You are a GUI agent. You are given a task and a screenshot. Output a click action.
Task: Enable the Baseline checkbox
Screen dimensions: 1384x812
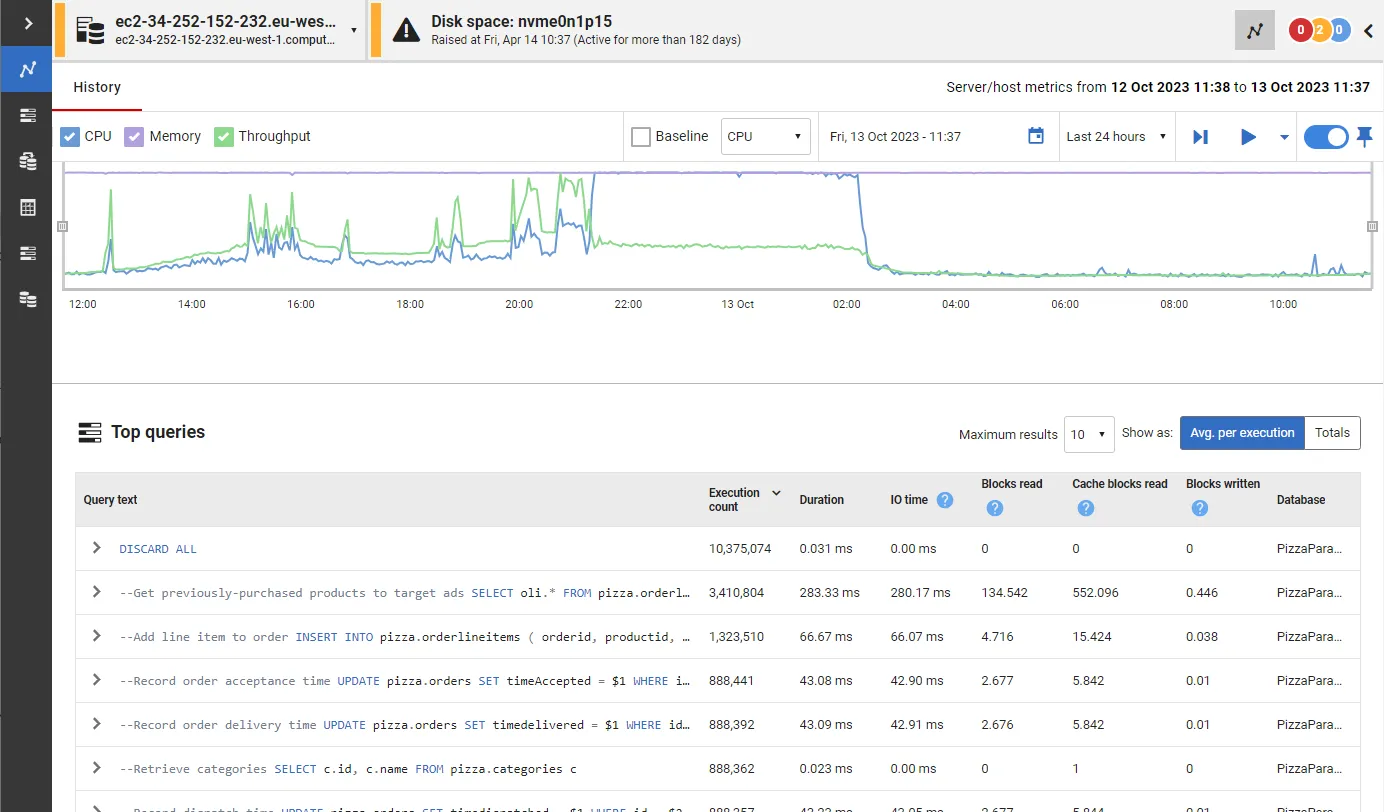click(x=641, y=137)
